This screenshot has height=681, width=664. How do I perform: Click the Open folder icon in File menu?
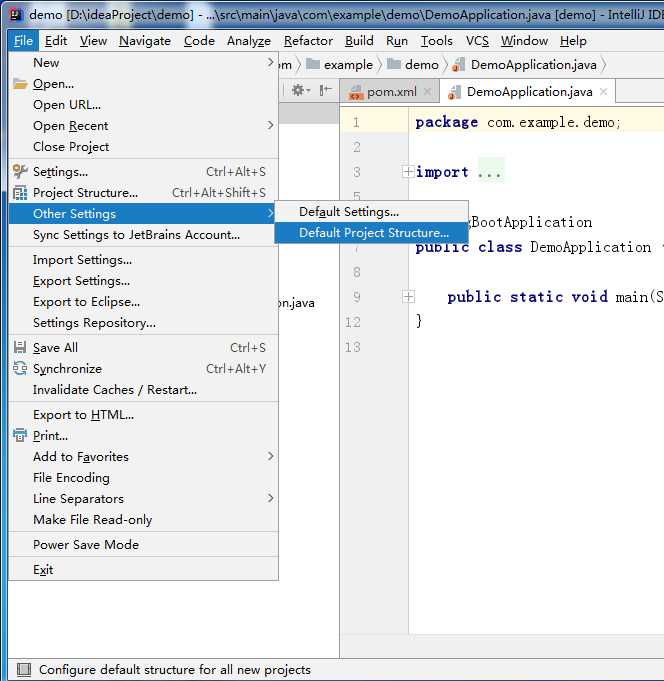(20, 84)
